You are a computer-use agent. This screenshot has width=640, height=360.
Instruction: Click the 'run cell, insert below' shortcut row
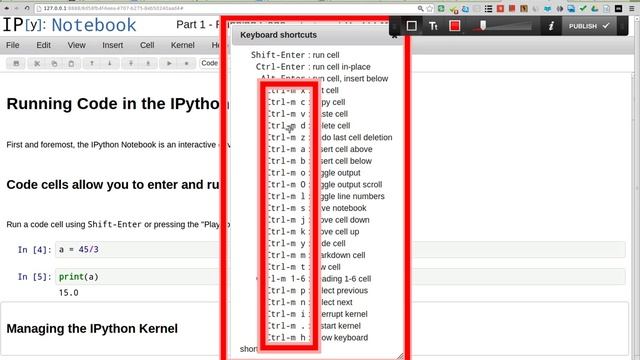(324, 78)
